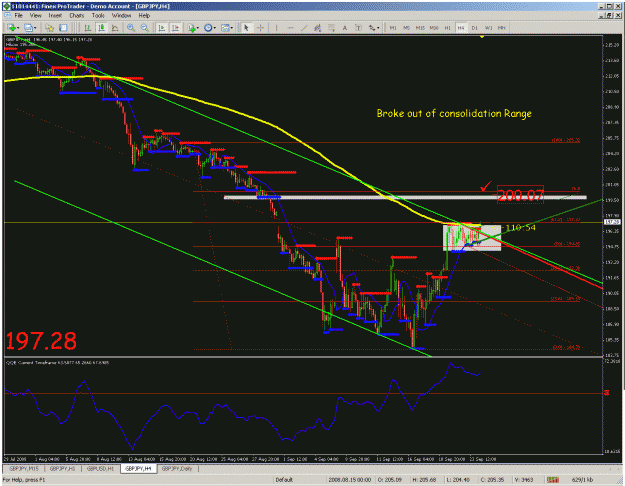This screenshot has width=625, height=486.
Task: Select the text label tool
Action: [x=358, y=28]
